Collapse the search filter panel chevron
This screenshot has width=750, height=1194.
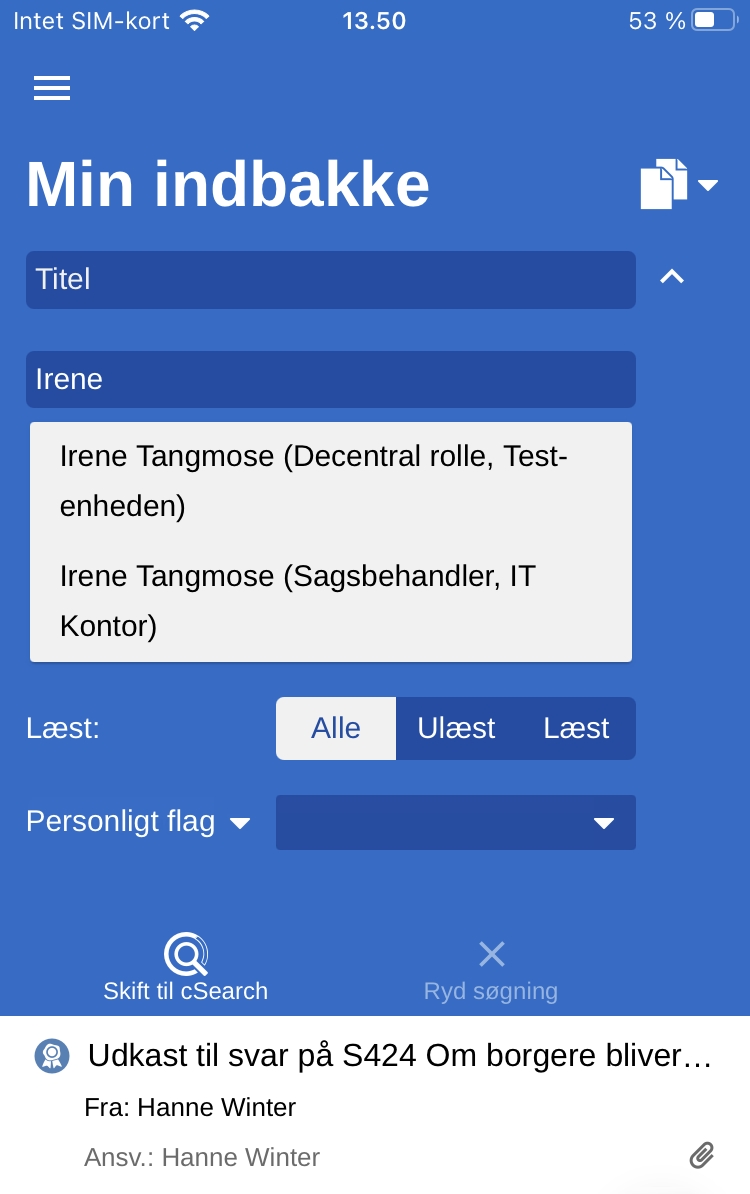coord(672,277)
